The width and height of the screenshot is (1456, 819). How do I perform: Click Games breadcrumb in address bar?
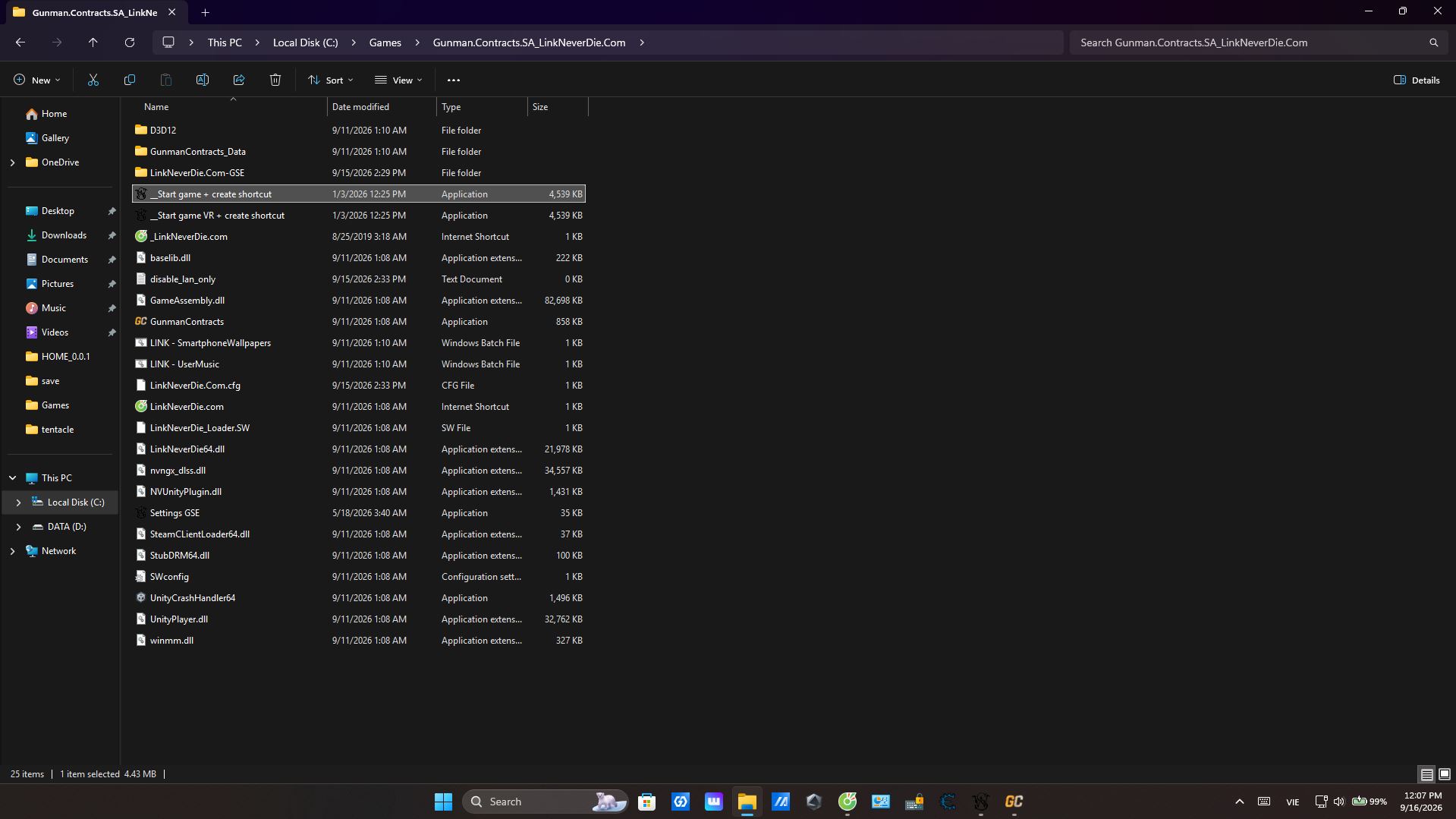(x=385, y=43)
